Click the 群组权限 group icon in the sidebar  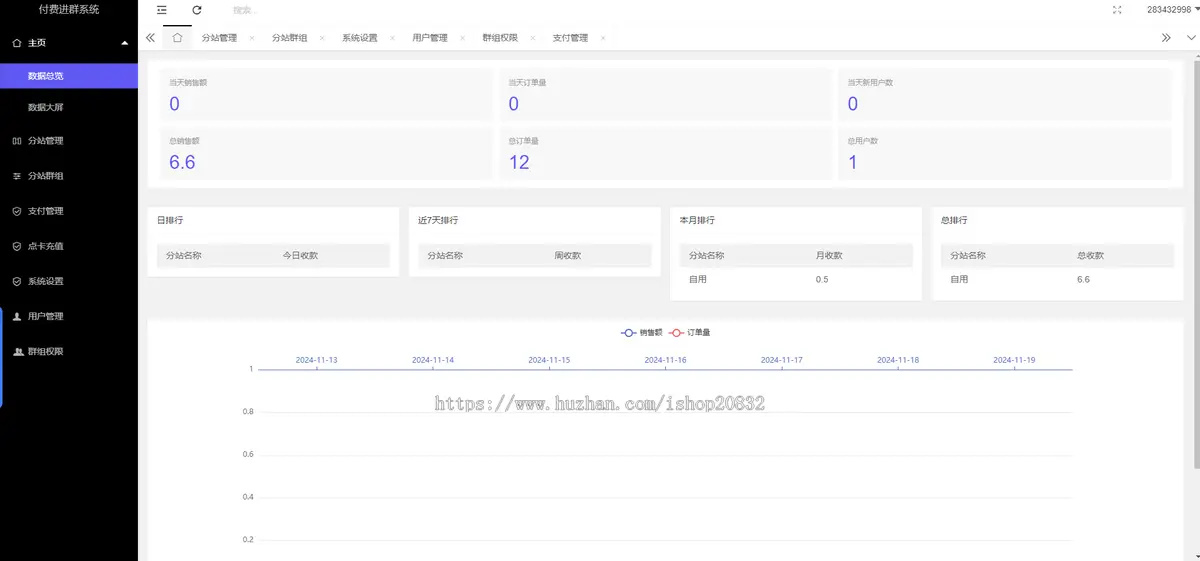click(x=17, y=351)
